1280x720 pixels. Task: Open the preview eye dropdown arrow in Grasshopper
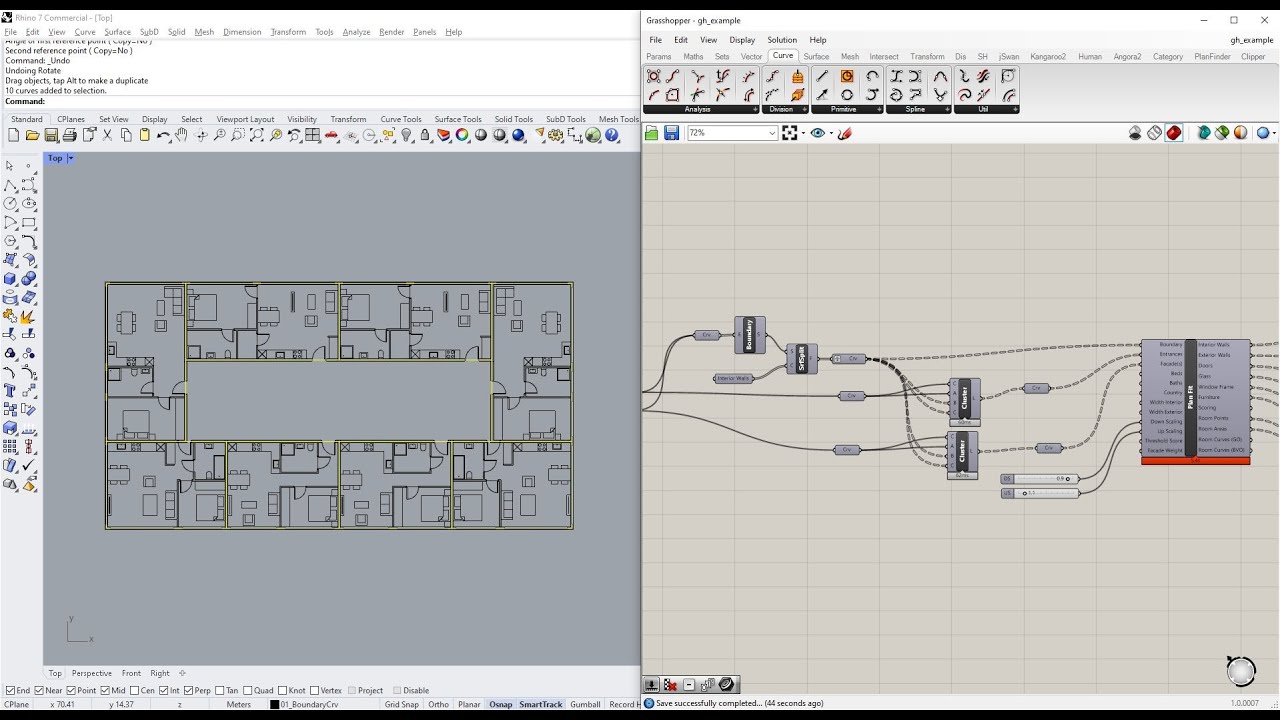[830, 133]
